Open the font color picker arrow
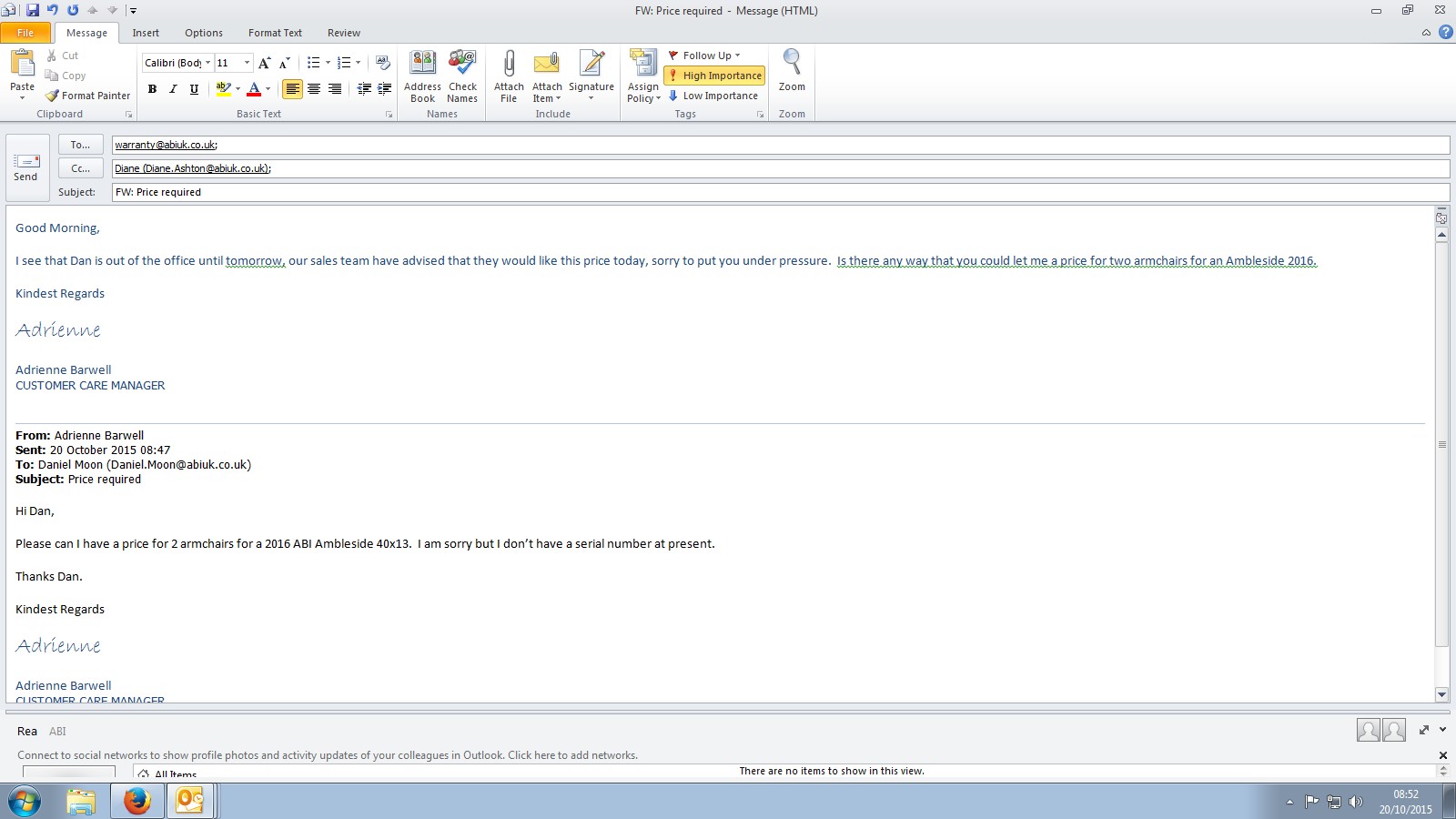 (268, 89)
